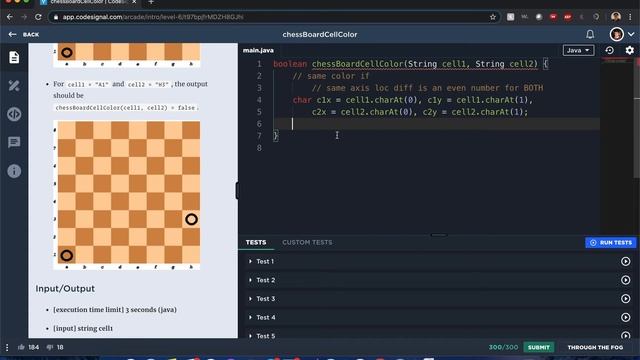Screen dimensions: 640x360
Task: Place cursor on code line 6
Action: (436, 124)
